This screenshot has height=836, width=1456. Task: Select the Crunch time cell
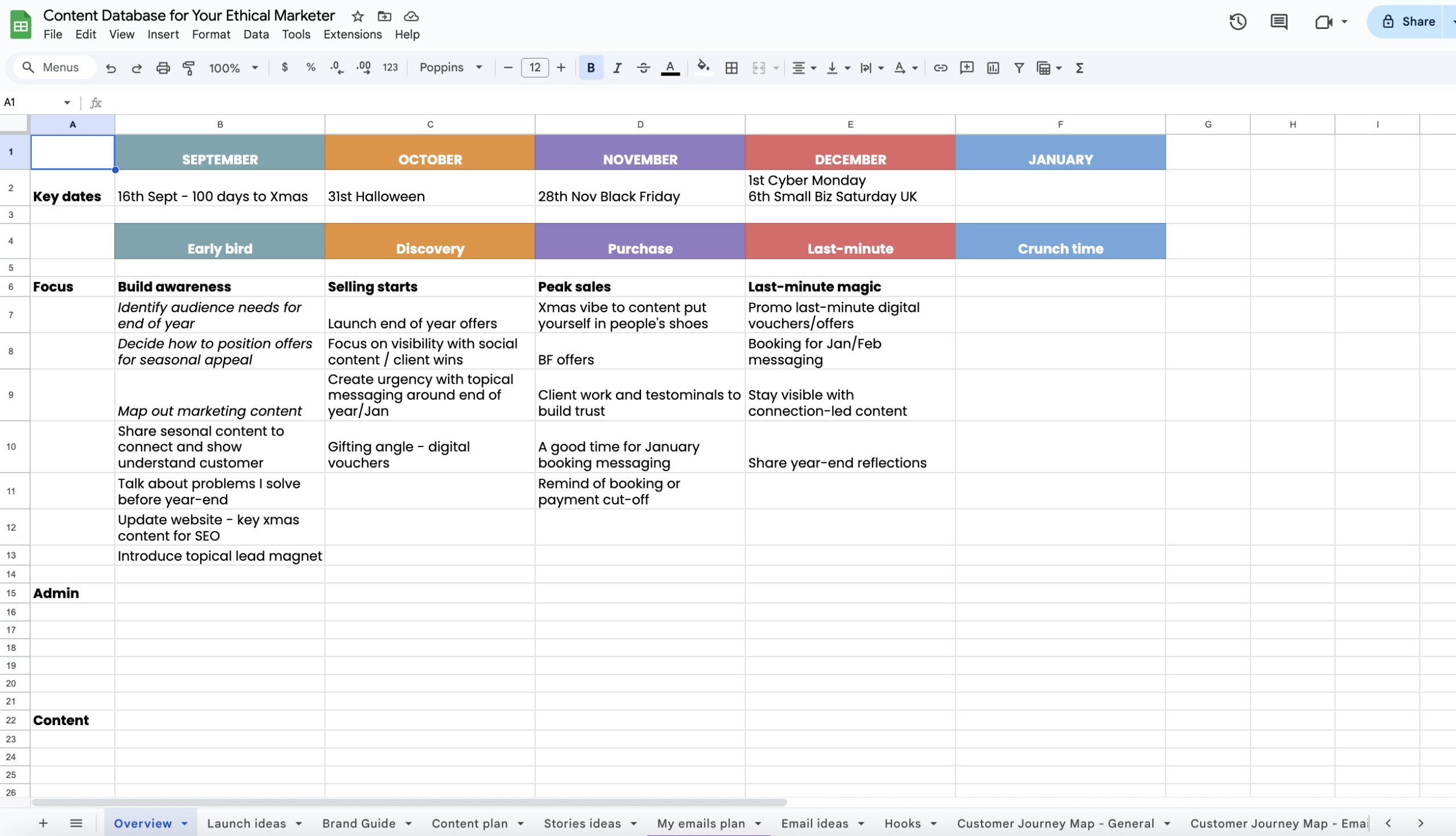pos(1060,241)
